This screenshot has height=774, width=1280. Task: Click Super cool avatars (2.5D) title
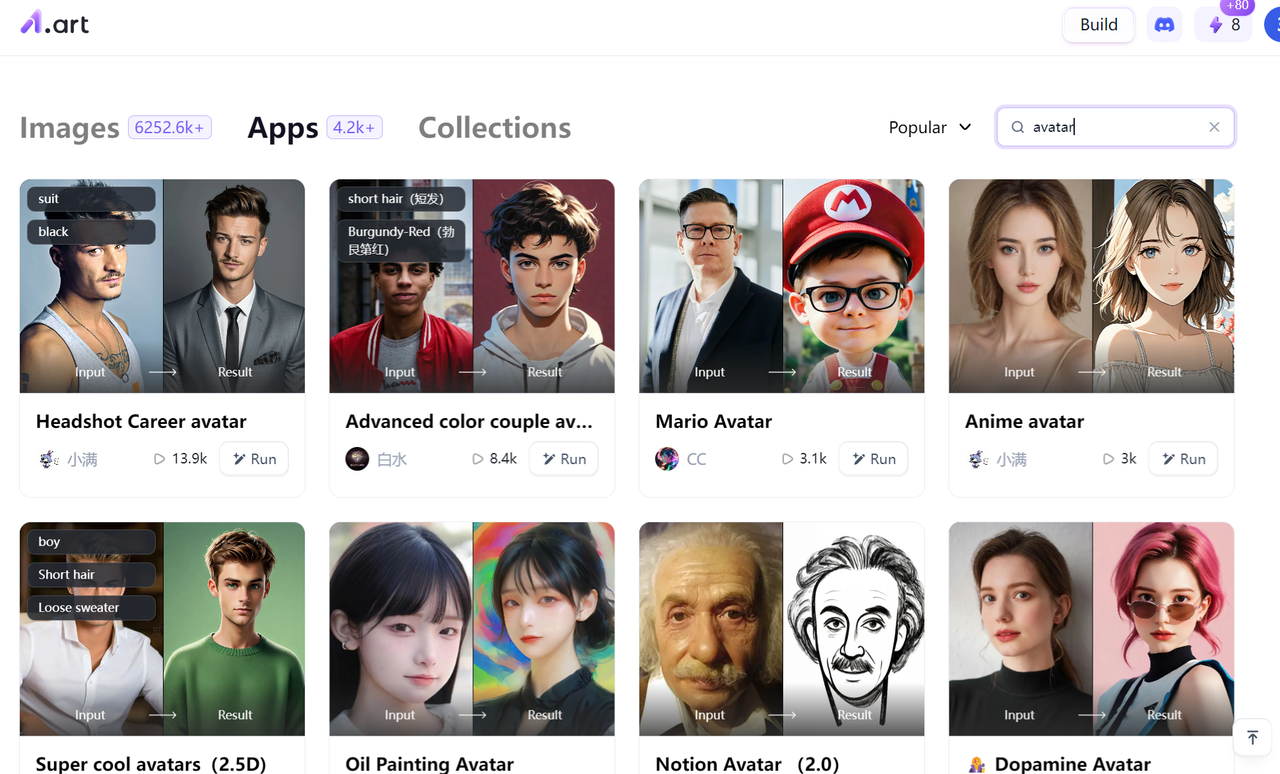point(151,764)
